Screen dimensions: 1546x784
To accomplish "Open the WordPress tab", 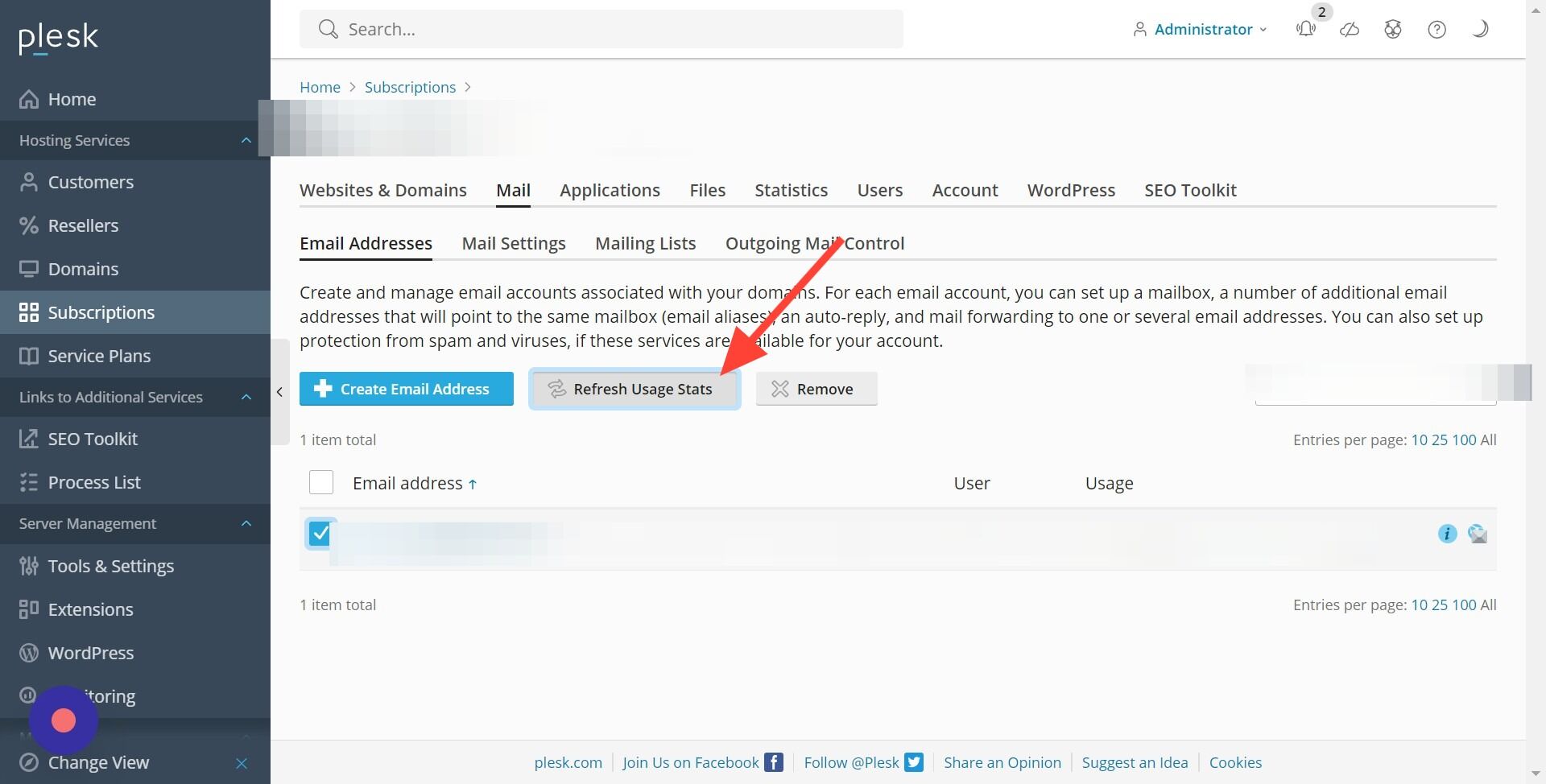I will pos(1071,190).
